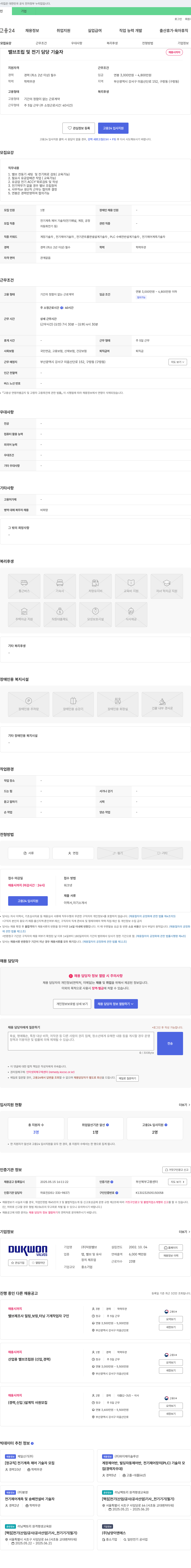The height and width of the screenshot is (1568, 191).
Task: Open the 산업용 밸브조립원 (신입,경력) posting
Action: pyautogui.click(x=29, y=1359)
